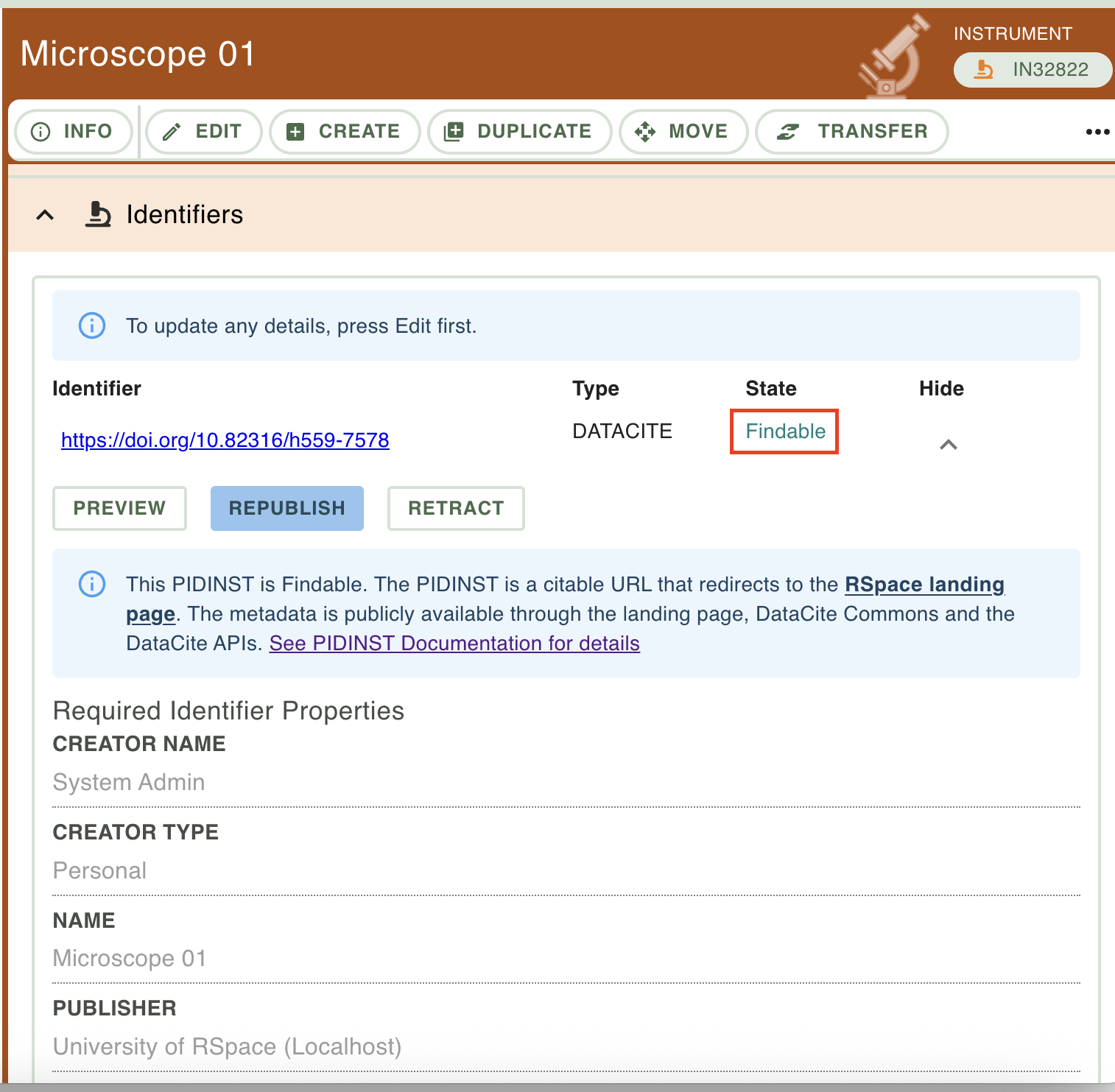Click the Identifiers section heading
1115x1092 pixels.
pyautogui.click(x=185, y=215)
